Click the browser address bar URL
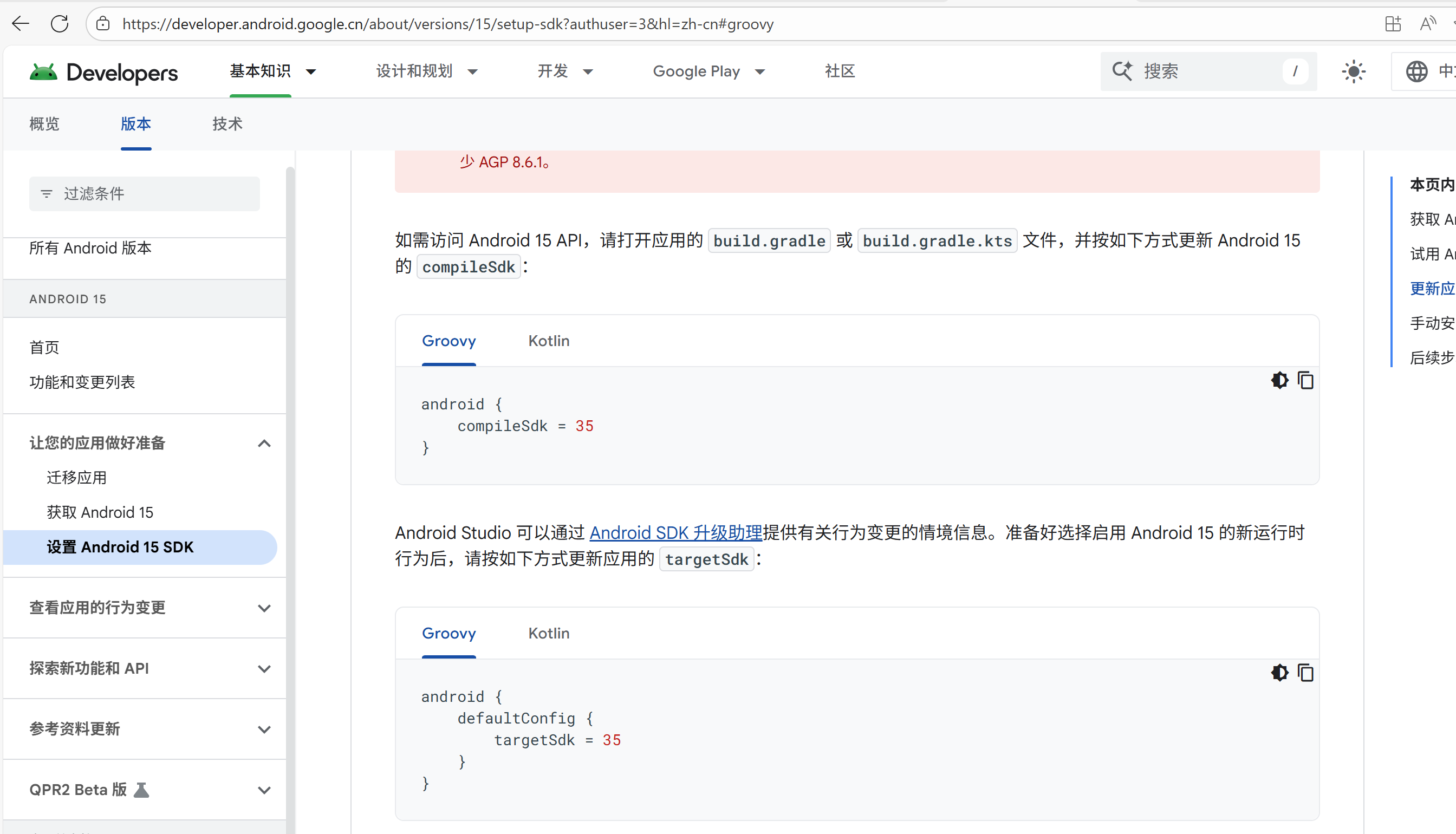 pyautogui.click(x=448, y=24)
